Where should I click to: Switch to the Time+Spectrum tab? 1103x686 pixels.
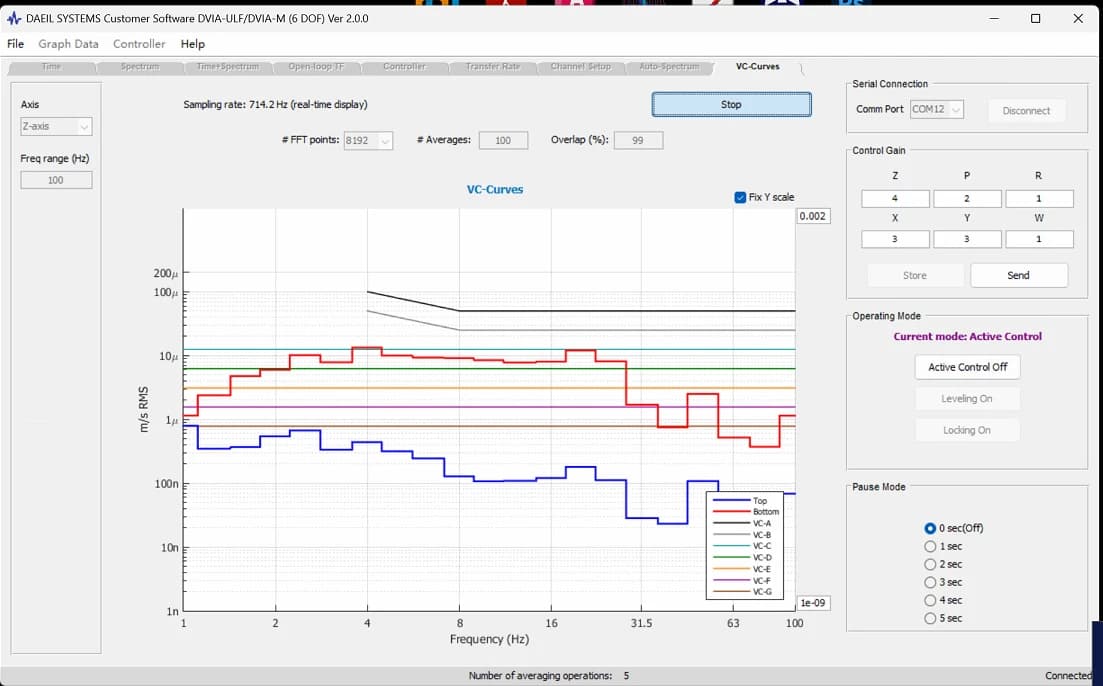pos(228,67)
